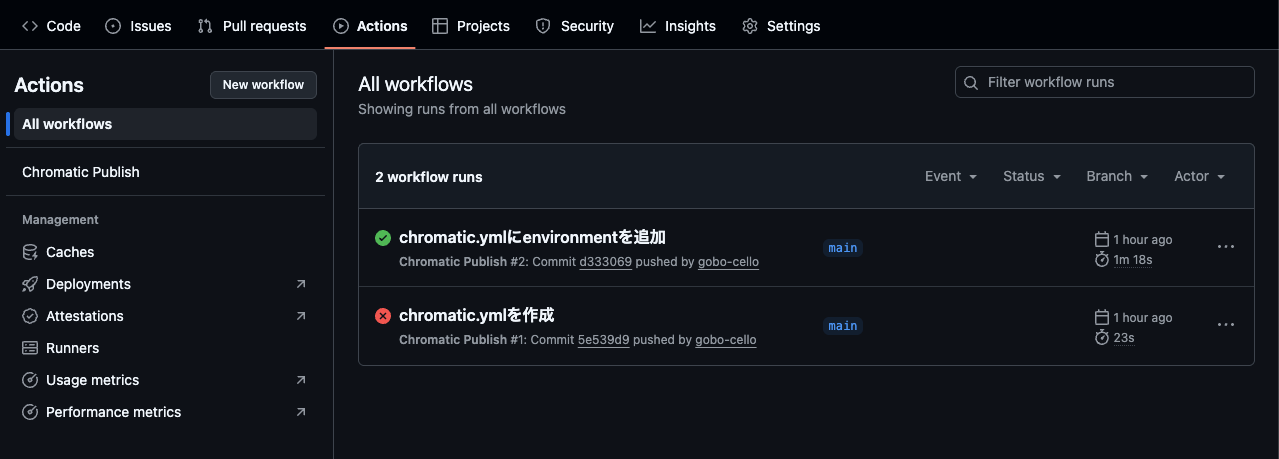Open Attestations in the sidebar
The width and height of the screenshot is (1279, 459).
coord(161,316)
